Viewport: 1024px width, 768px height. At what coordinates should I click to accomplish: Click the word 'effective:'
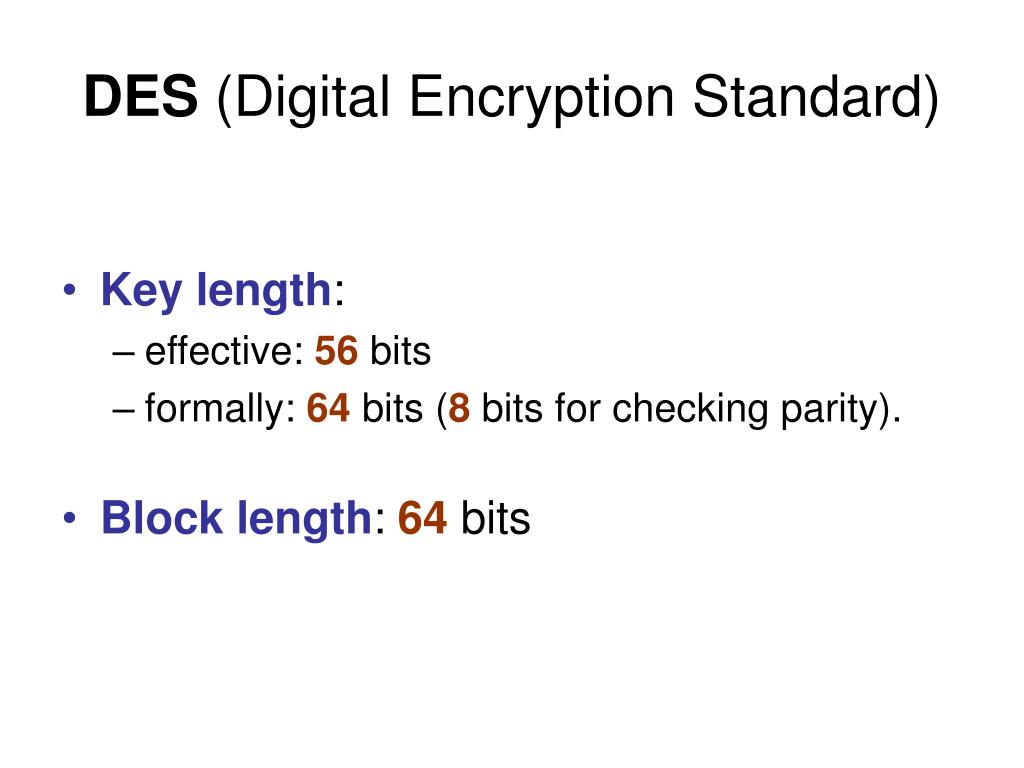point(225,351)
